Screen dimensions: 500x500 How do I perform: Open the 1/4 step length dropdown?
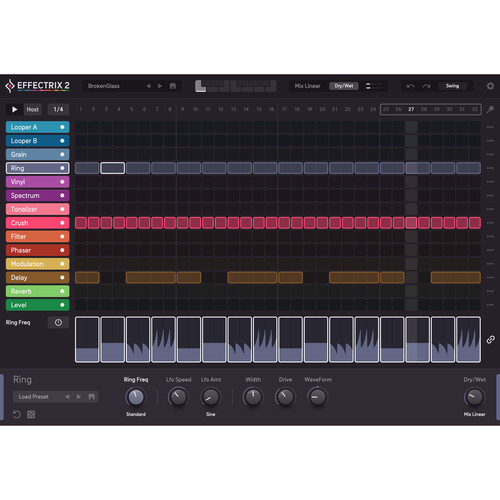click(x=58, y=109)
